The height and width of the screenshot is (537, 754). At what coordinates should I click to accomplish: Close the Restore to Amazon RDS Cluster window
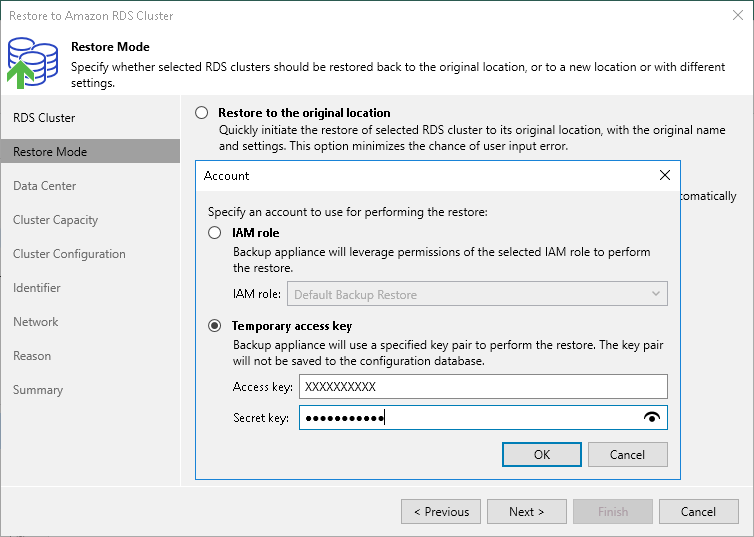738,15
